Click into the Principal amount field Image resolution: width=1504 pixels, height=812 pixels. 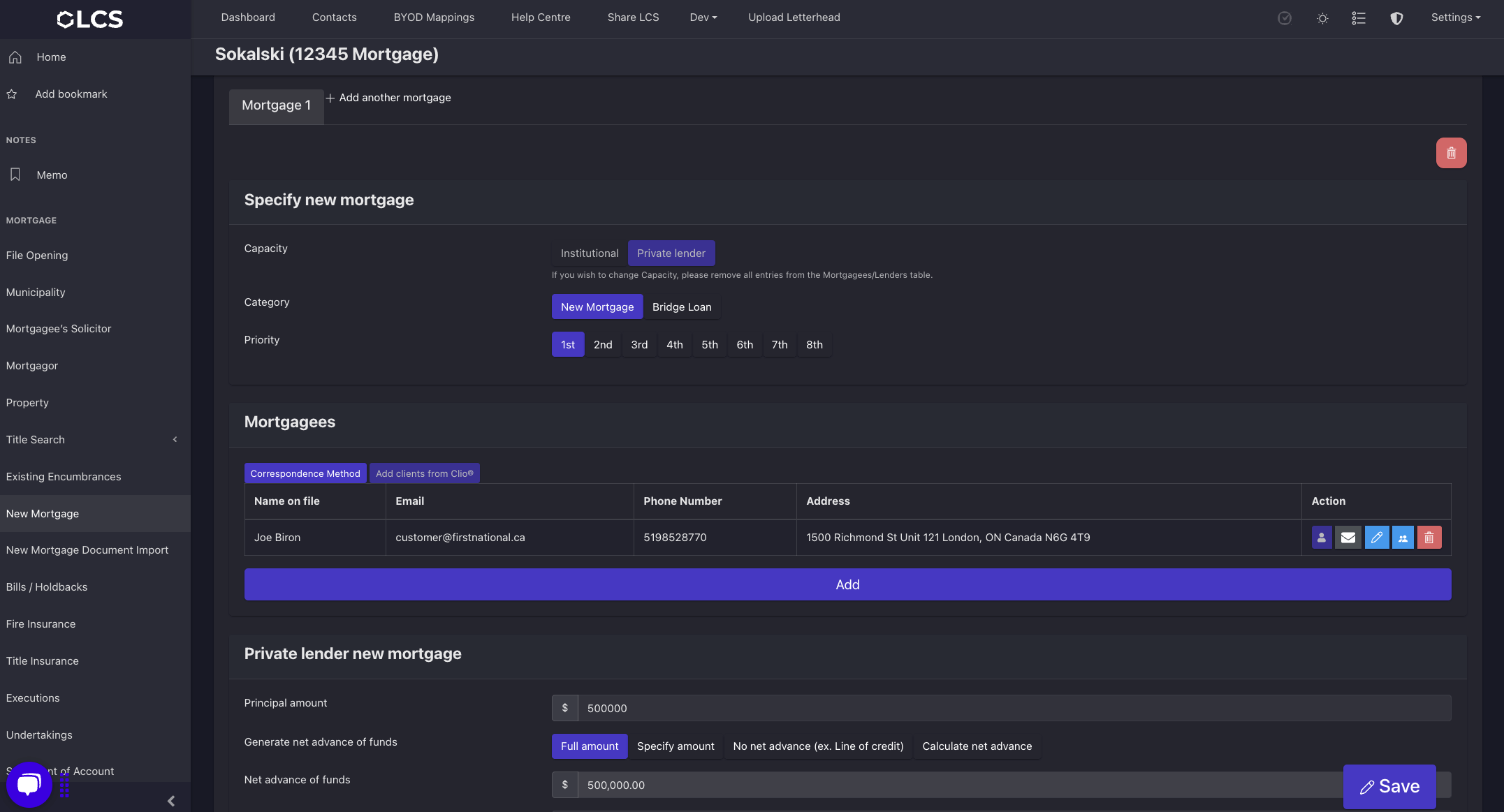point(1013,708)
